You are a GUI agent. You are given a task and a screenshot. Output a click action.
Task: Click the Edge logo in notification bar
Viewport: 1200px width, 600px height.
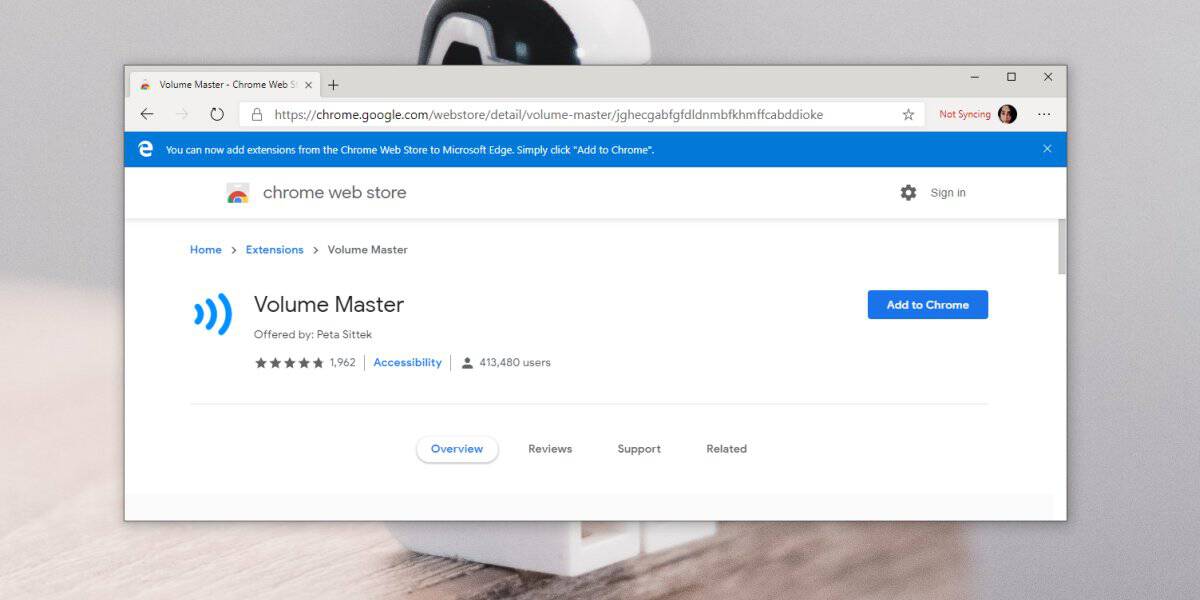[x=146, y=149]
